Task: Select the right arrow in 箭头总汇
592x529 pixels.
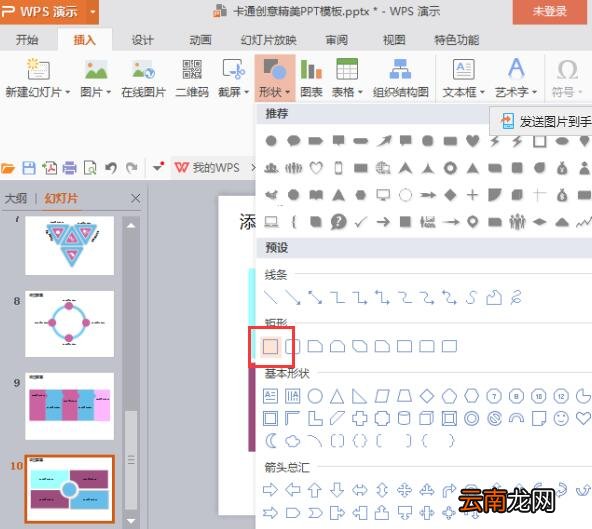Action: (270, 490)
